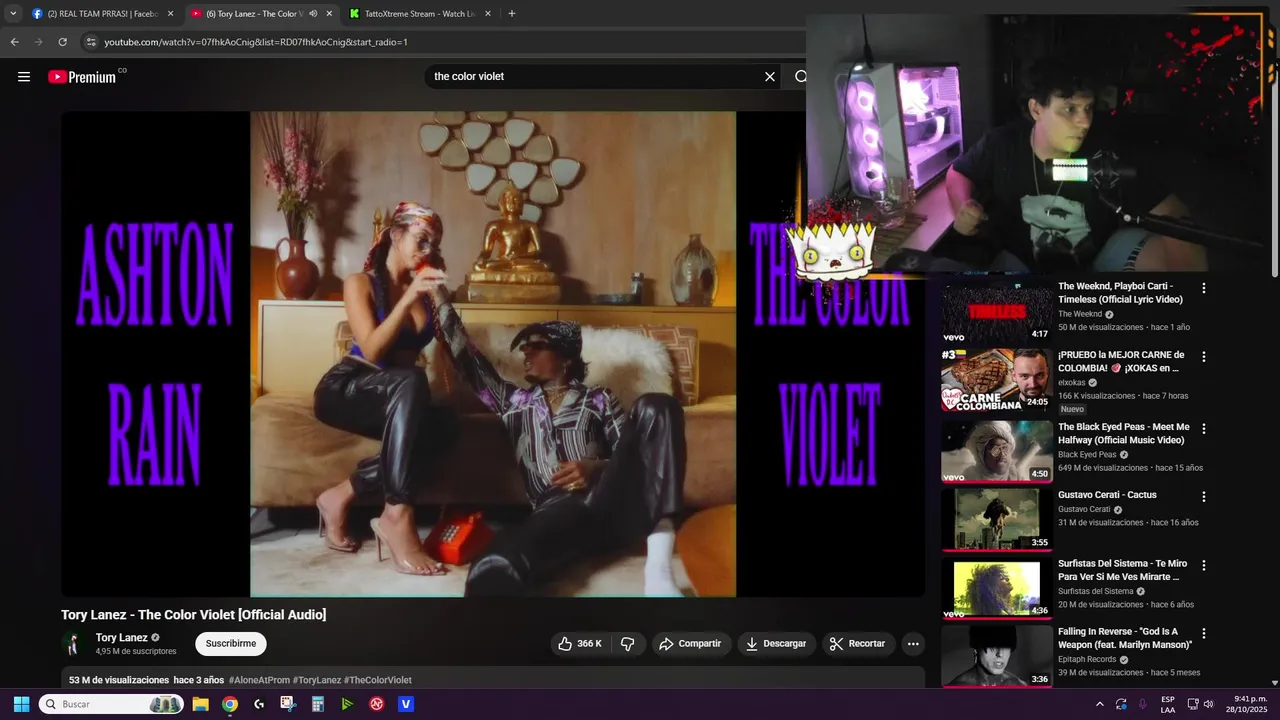Click title 'Falling In Reverse - God Is A Weapon'

tap(1125, 638)
